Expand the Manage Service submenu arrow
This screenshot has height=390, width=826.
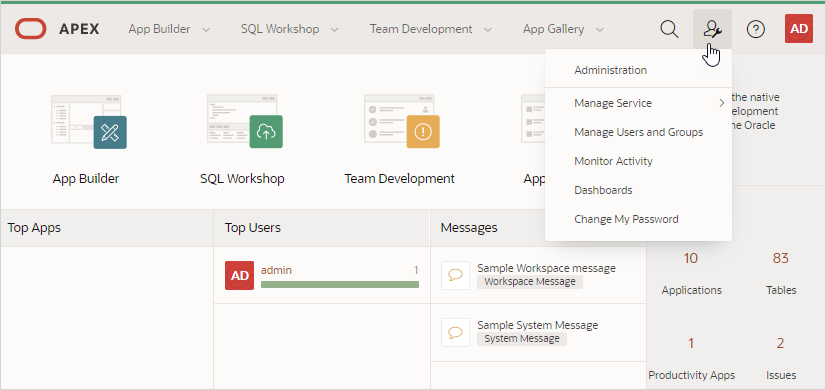(722, 103)
